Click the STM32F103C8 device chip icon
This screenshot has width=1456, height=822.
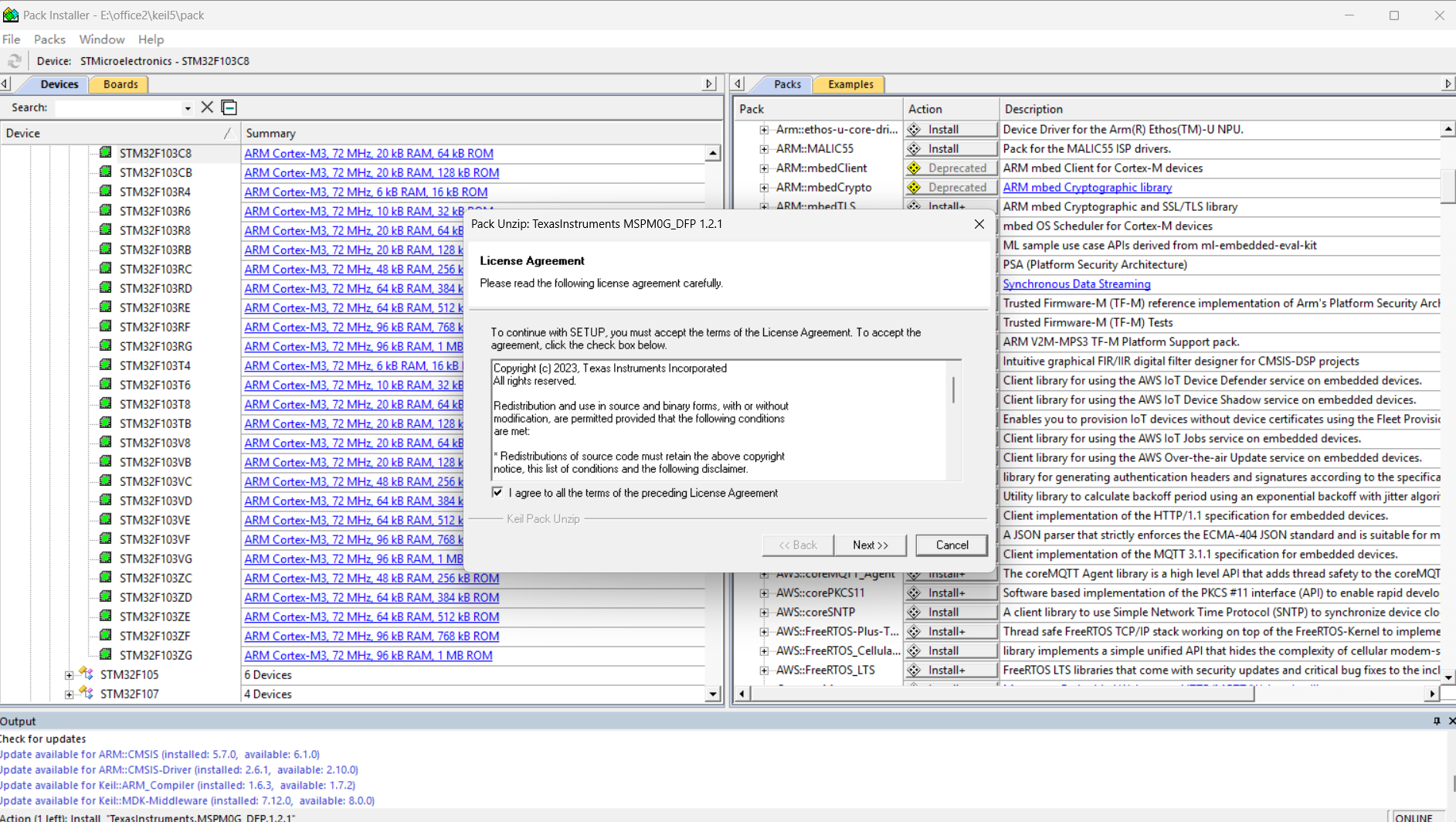106,153
